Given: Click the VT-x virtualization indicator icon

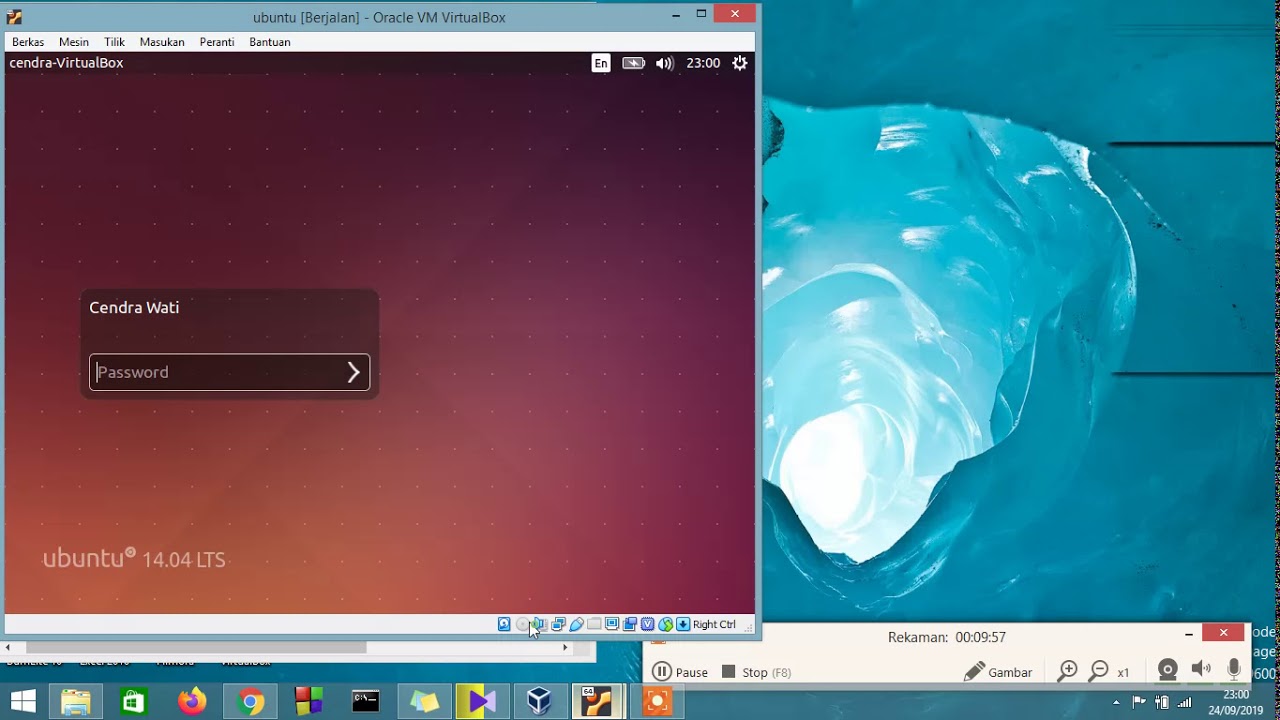Looking at the screenshot, I should point(648,624).
